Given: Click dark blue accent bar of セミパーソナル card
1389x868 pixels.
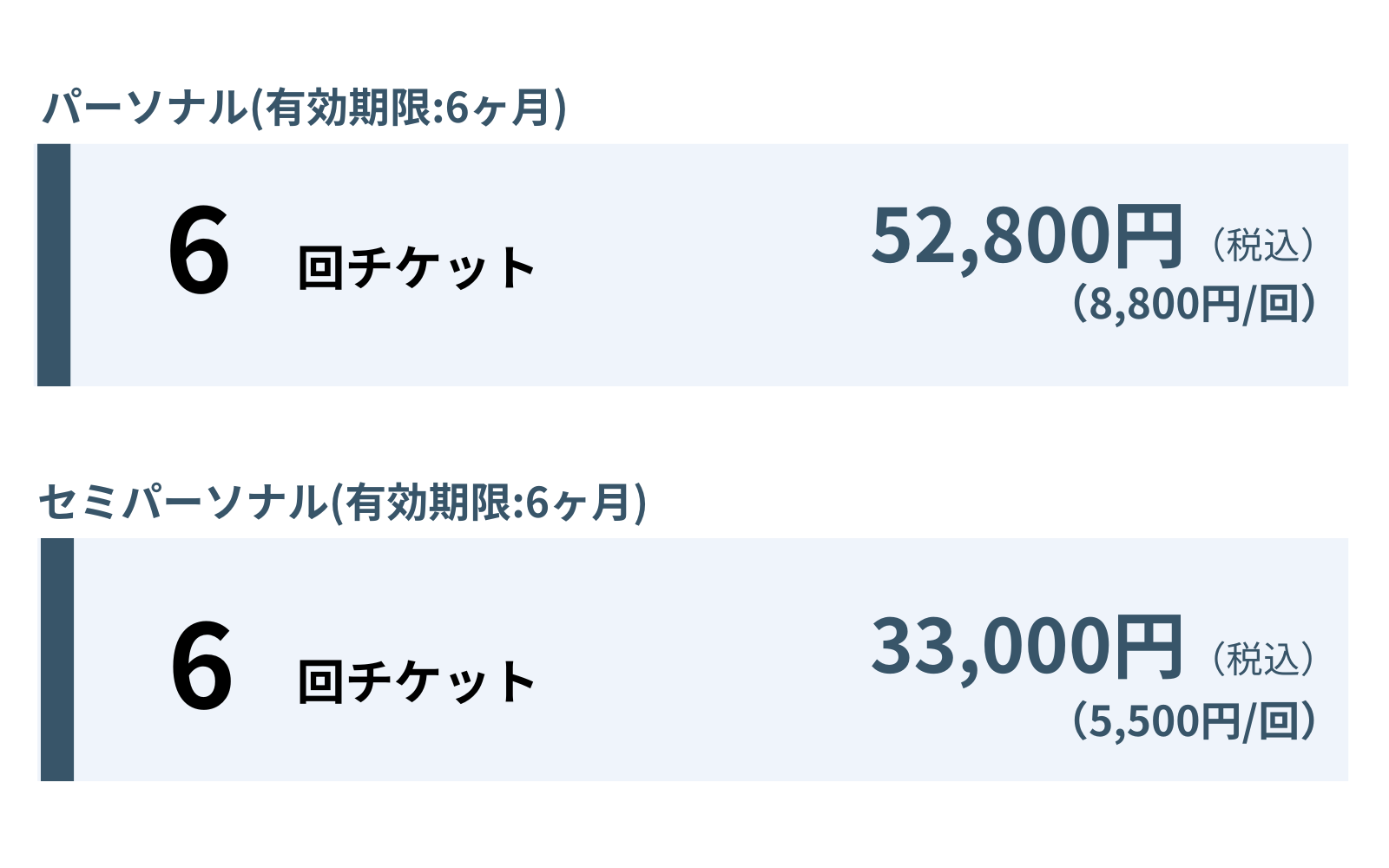Looking at the screenshot, I should point(57,660).
